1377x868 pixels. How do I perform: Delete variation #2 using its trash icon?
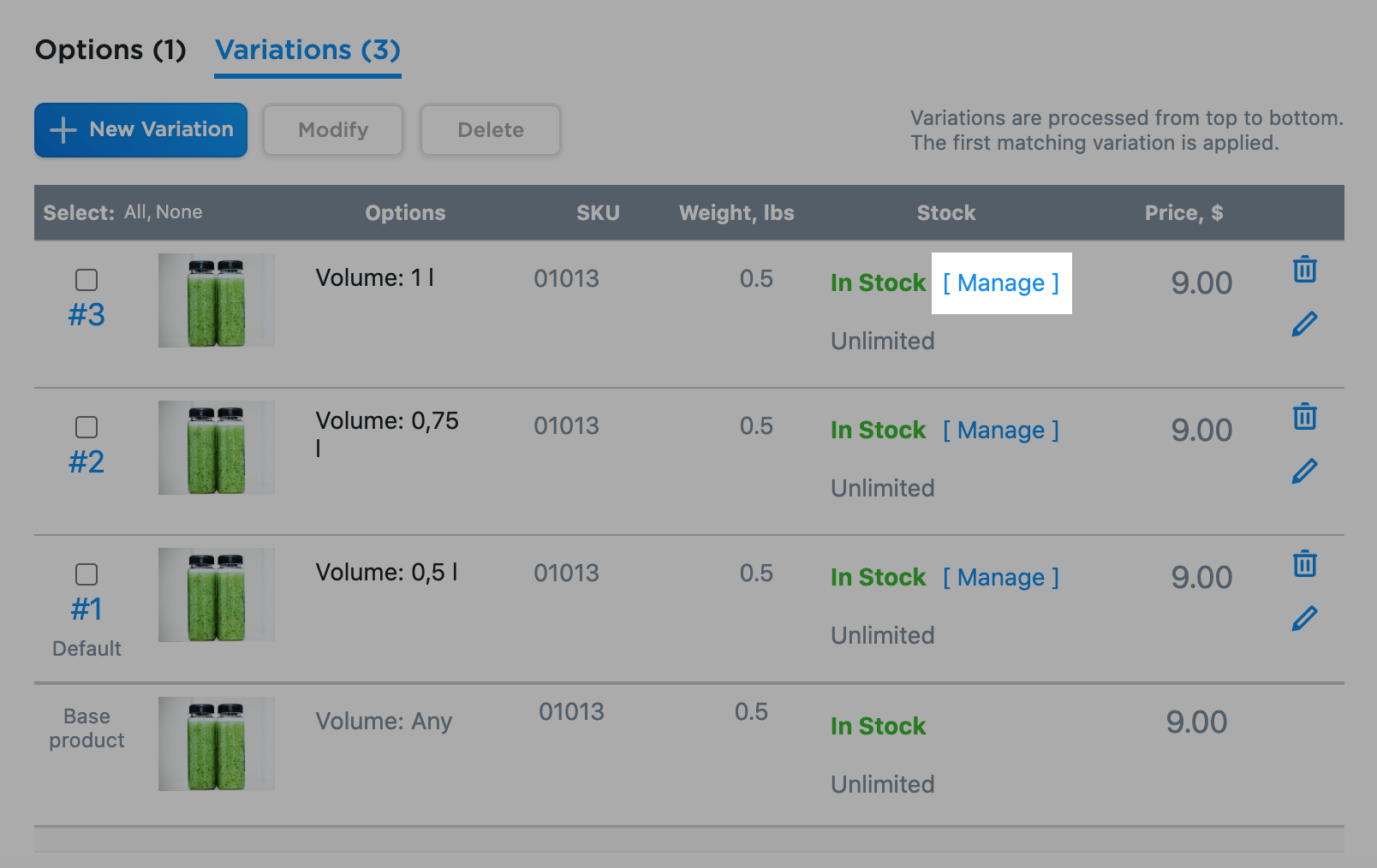tap(1304, 417)
